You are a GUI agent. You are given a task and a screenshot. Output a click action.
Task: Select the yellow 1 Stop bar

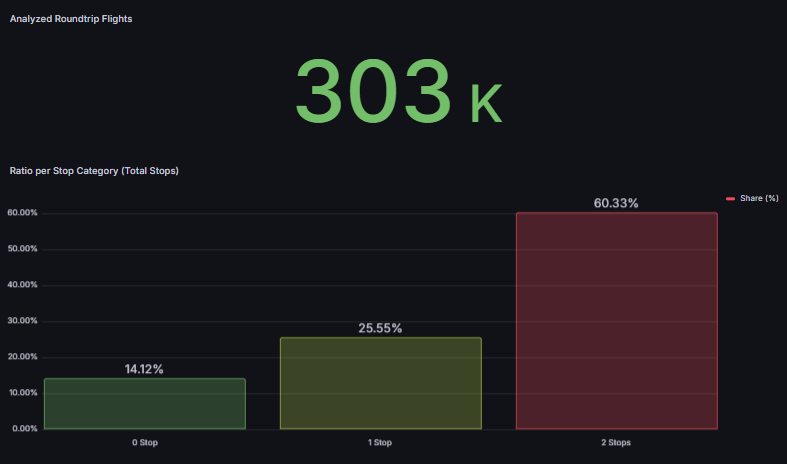(x=380, y=383)
